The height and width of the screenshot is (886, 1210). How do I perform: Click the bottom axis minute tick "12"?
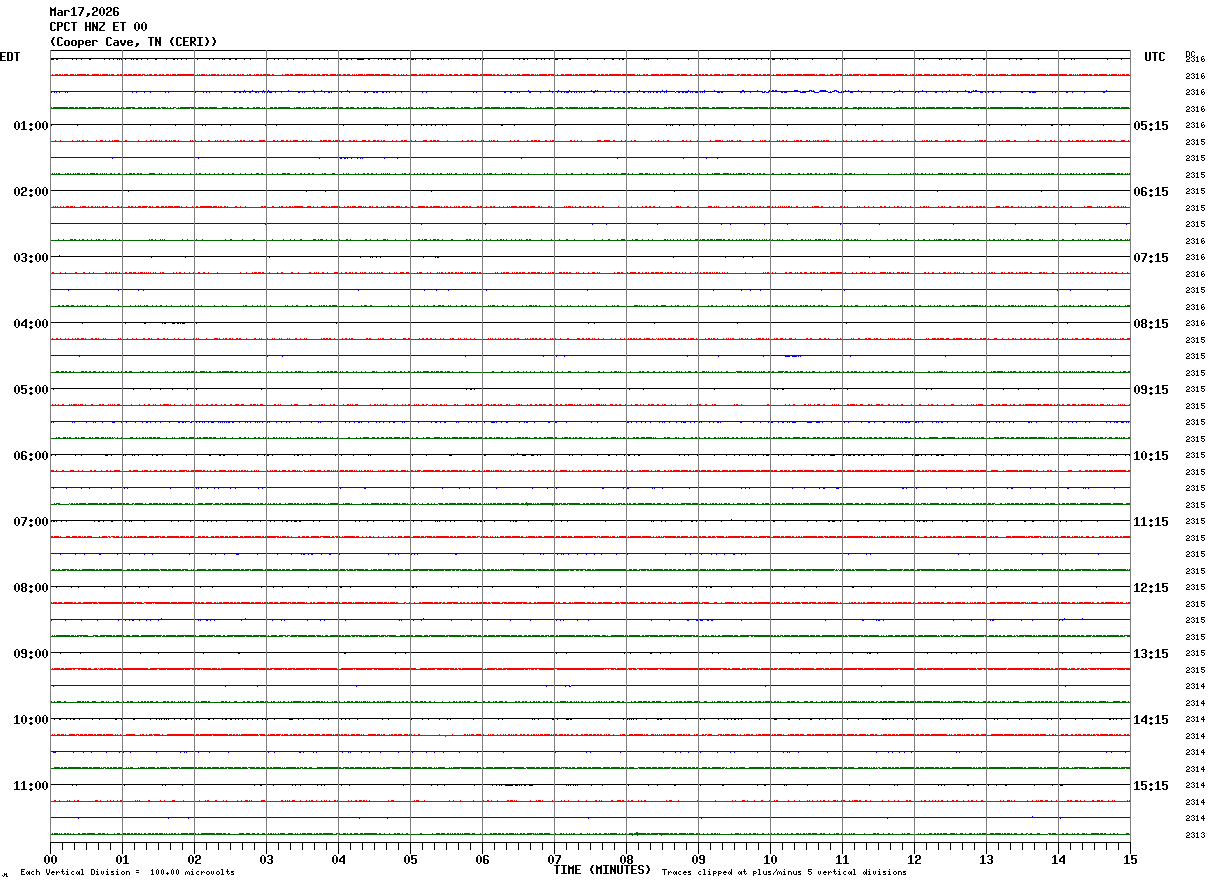(x=915, y=859)
